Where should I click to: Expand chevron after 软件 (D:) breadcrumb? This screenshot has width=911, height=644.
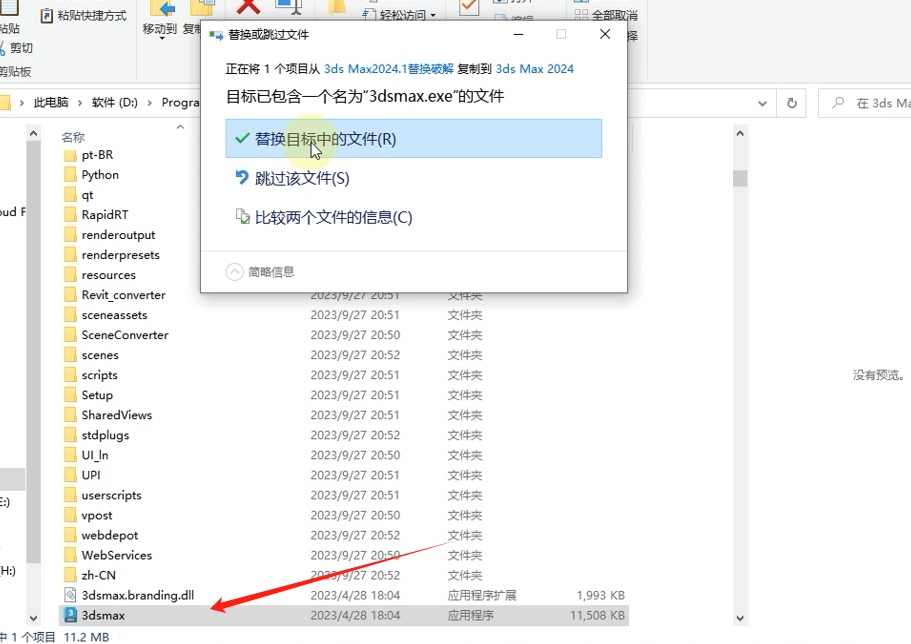point(149,103)
